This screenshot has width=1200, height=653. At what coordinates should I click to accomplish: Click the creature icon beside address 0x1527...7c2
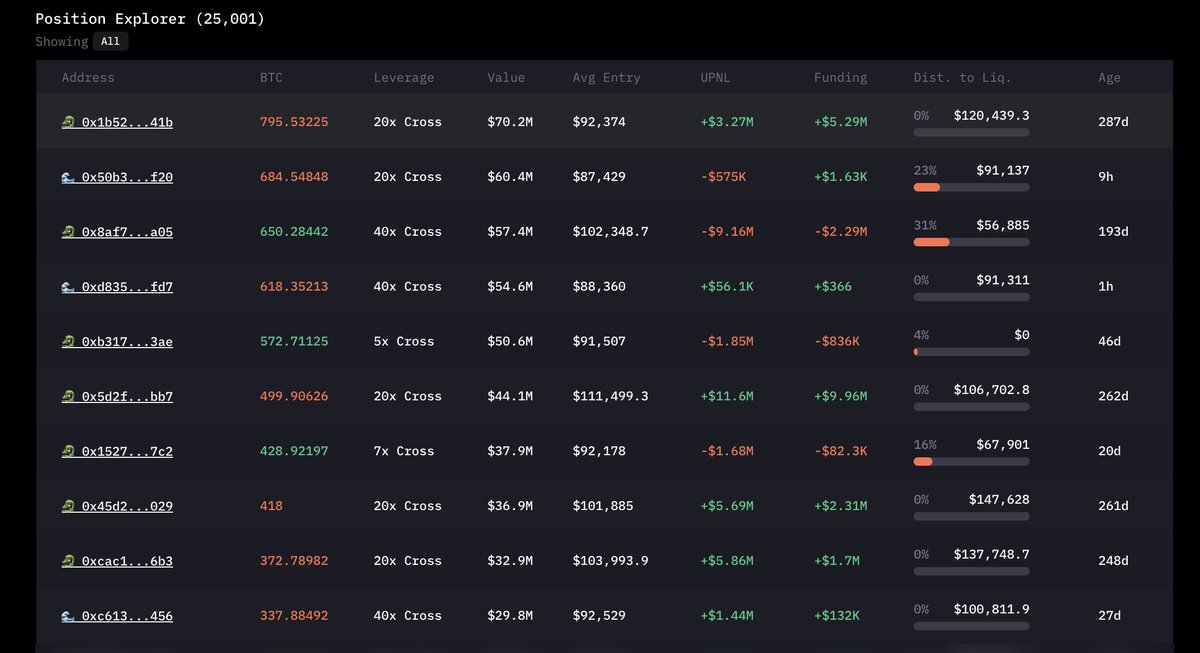67,451
